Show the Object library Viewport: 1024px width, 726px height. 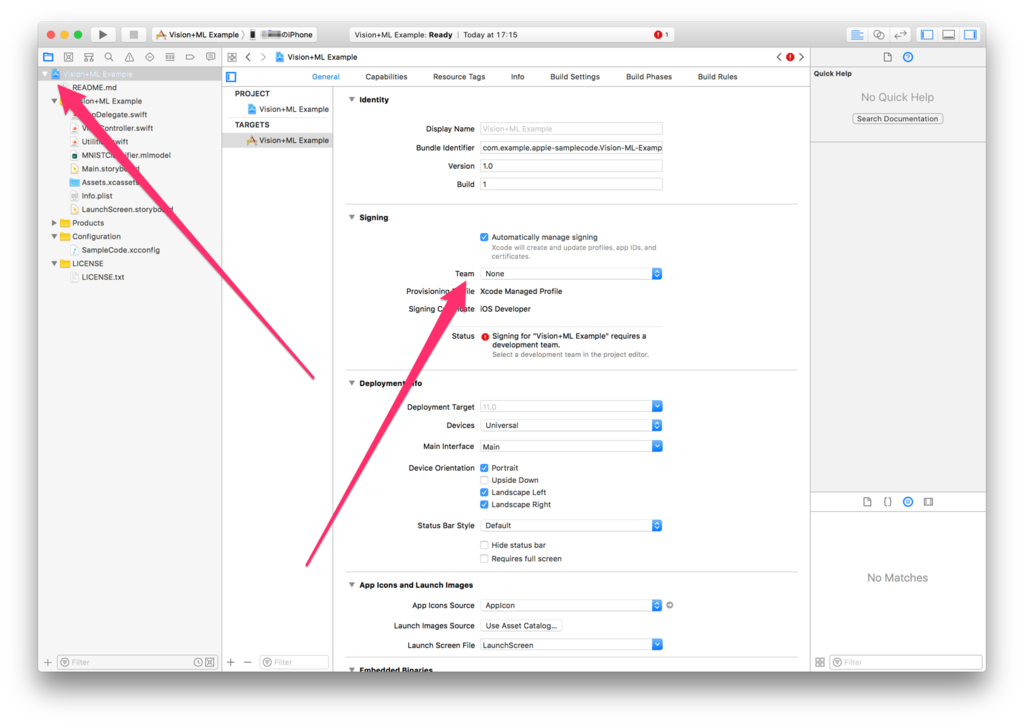click(908, 501)
